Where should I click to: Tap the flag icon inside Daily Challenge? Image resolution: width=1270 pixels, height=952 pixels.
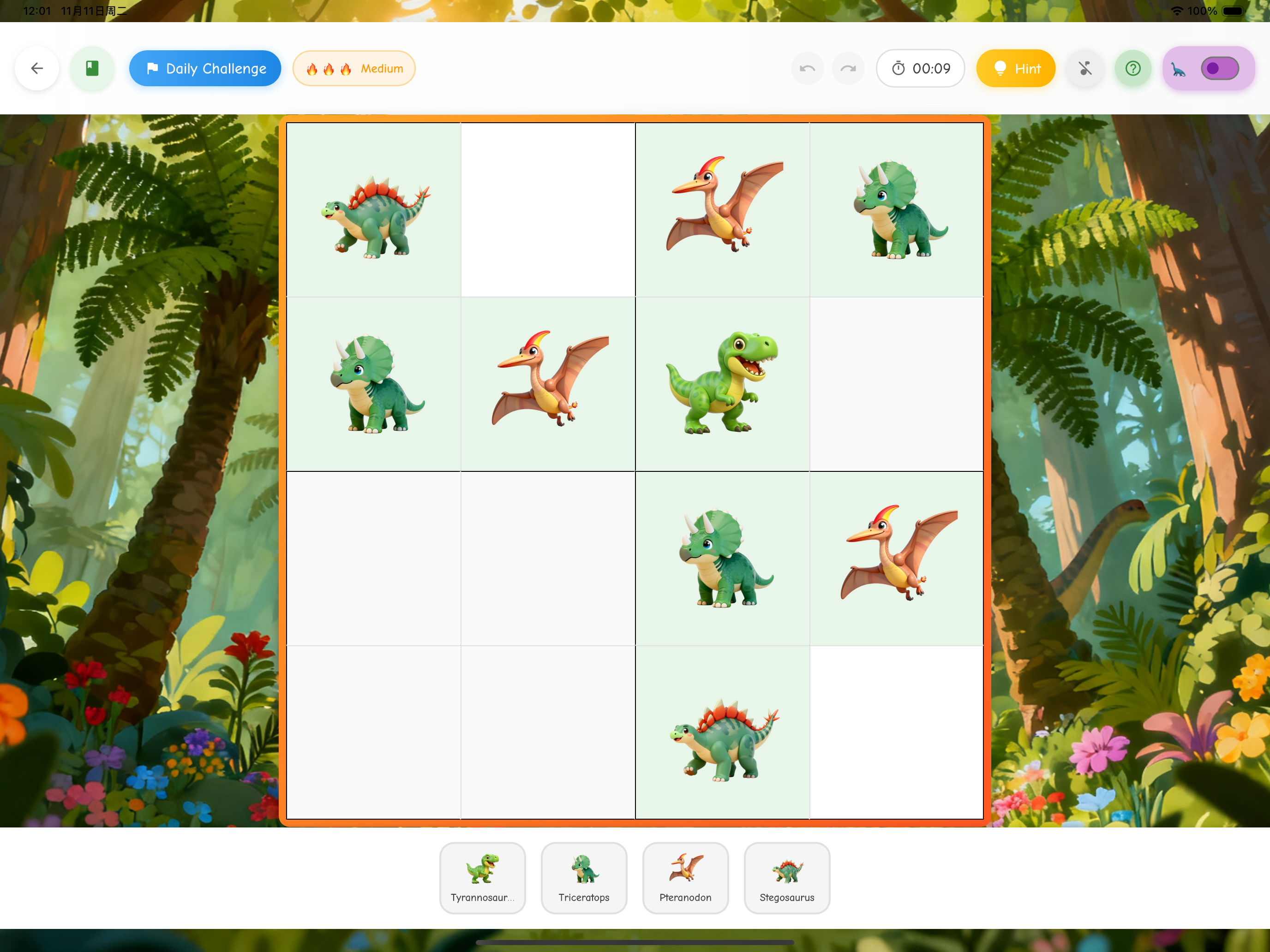[x=152, y=68]
